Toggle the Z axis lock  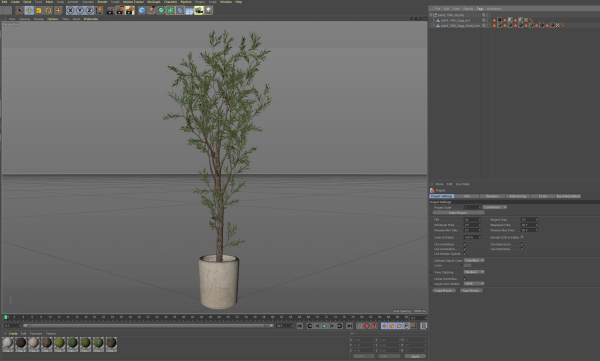[x=90, y=10]
